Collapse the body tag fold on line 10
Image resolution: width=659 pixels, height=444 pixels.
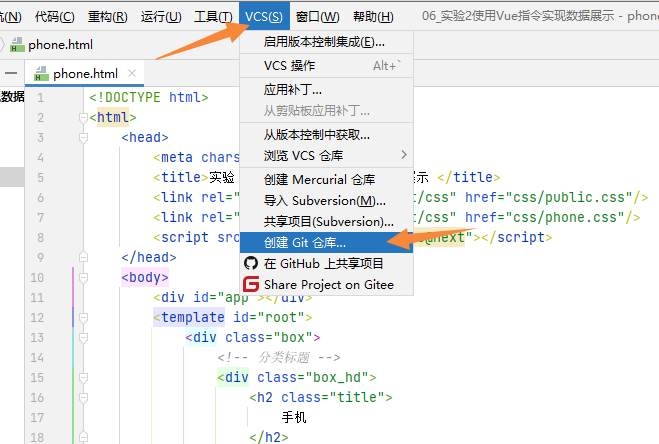[83, 278]
